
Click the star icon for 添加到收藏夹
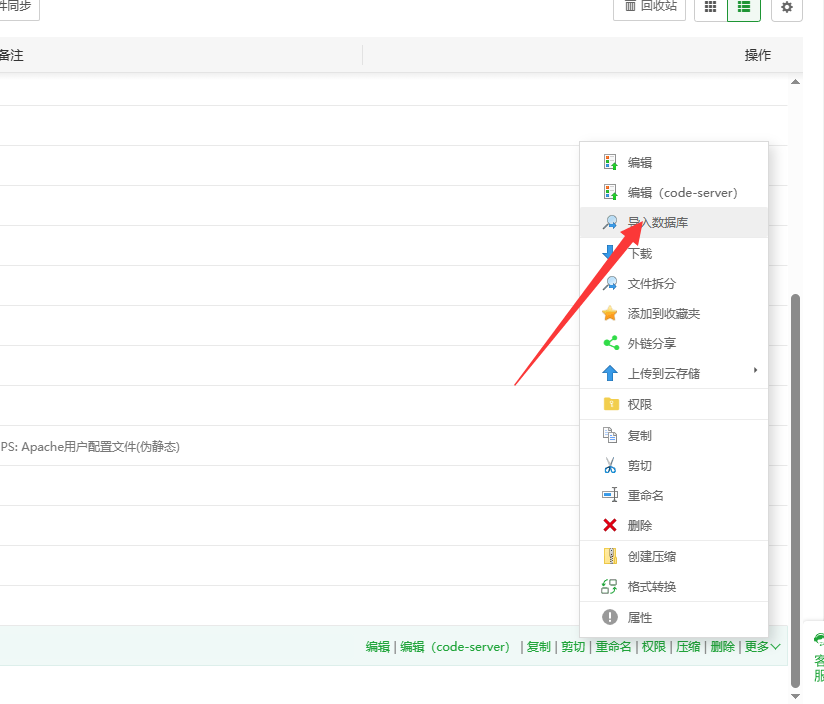(610, 314)
